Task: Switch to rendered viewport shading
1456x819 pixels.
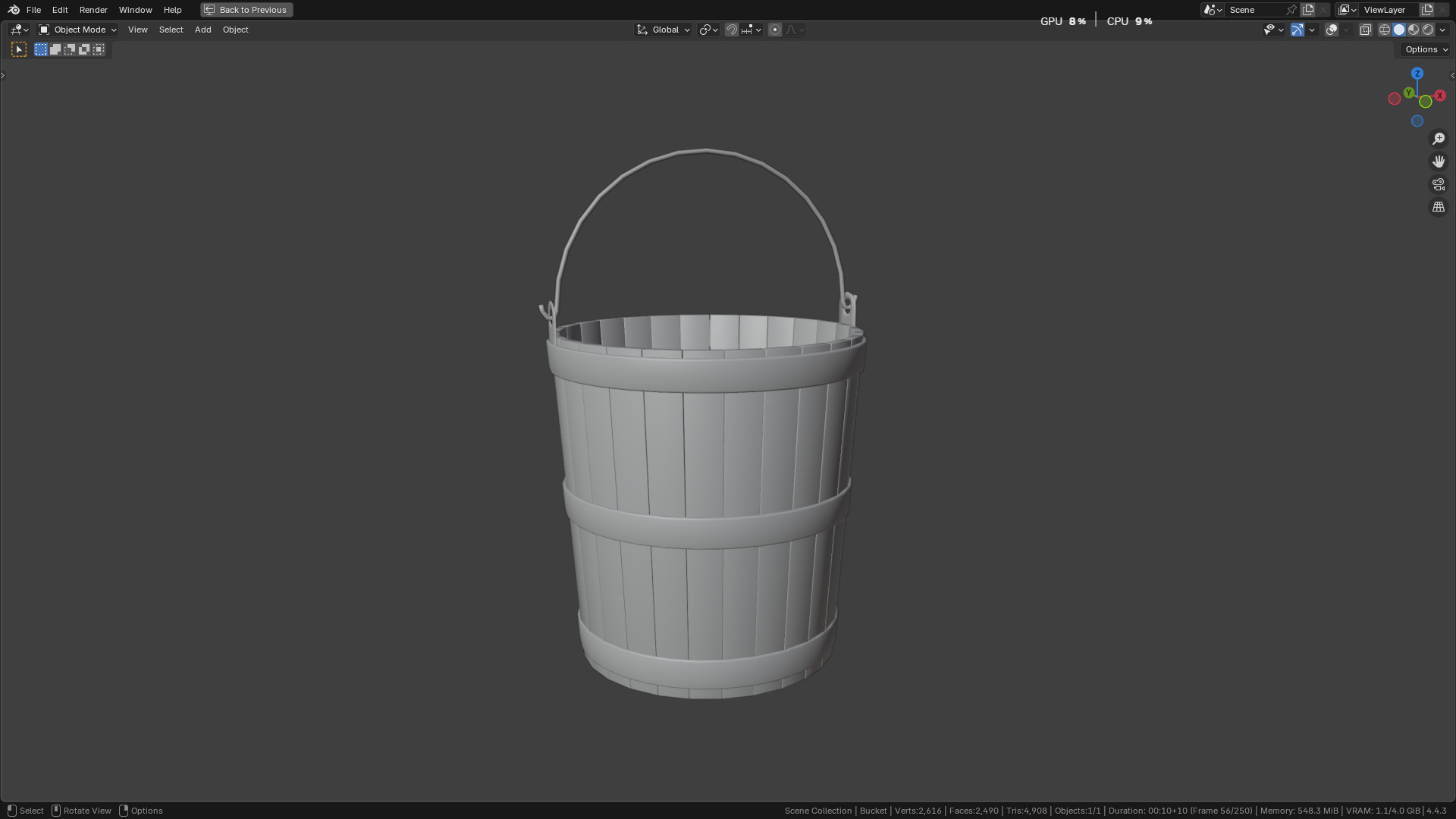Action: (1428, 30)
